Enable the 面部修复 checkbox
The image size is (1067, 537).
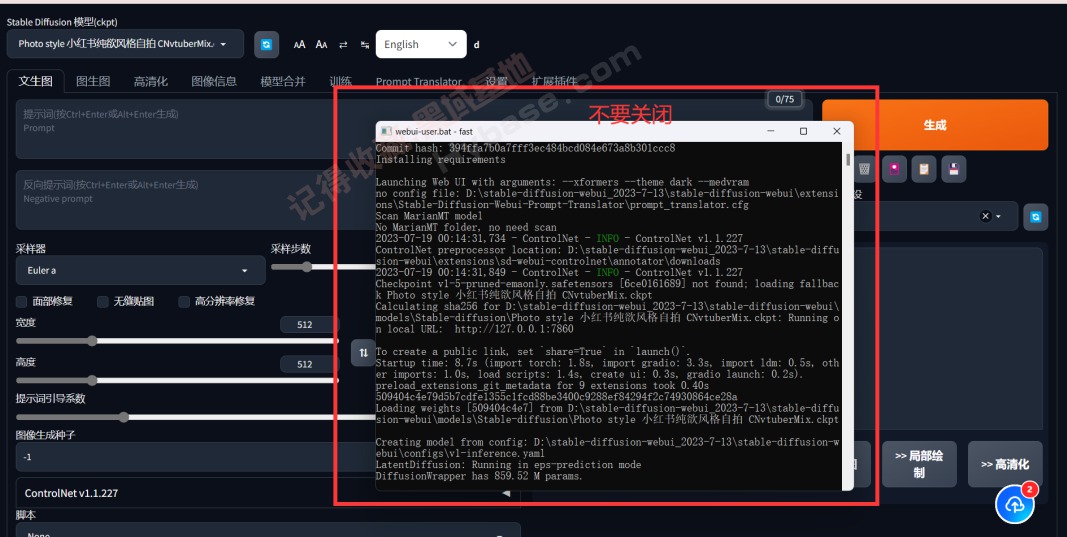point(22,302)
